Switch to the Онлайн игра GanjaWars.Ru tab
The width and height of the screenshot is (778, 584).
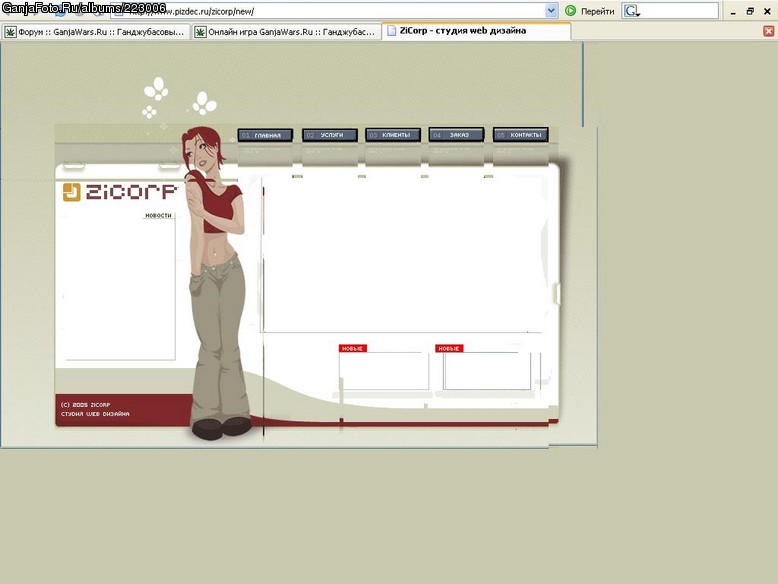click(286, 32)
